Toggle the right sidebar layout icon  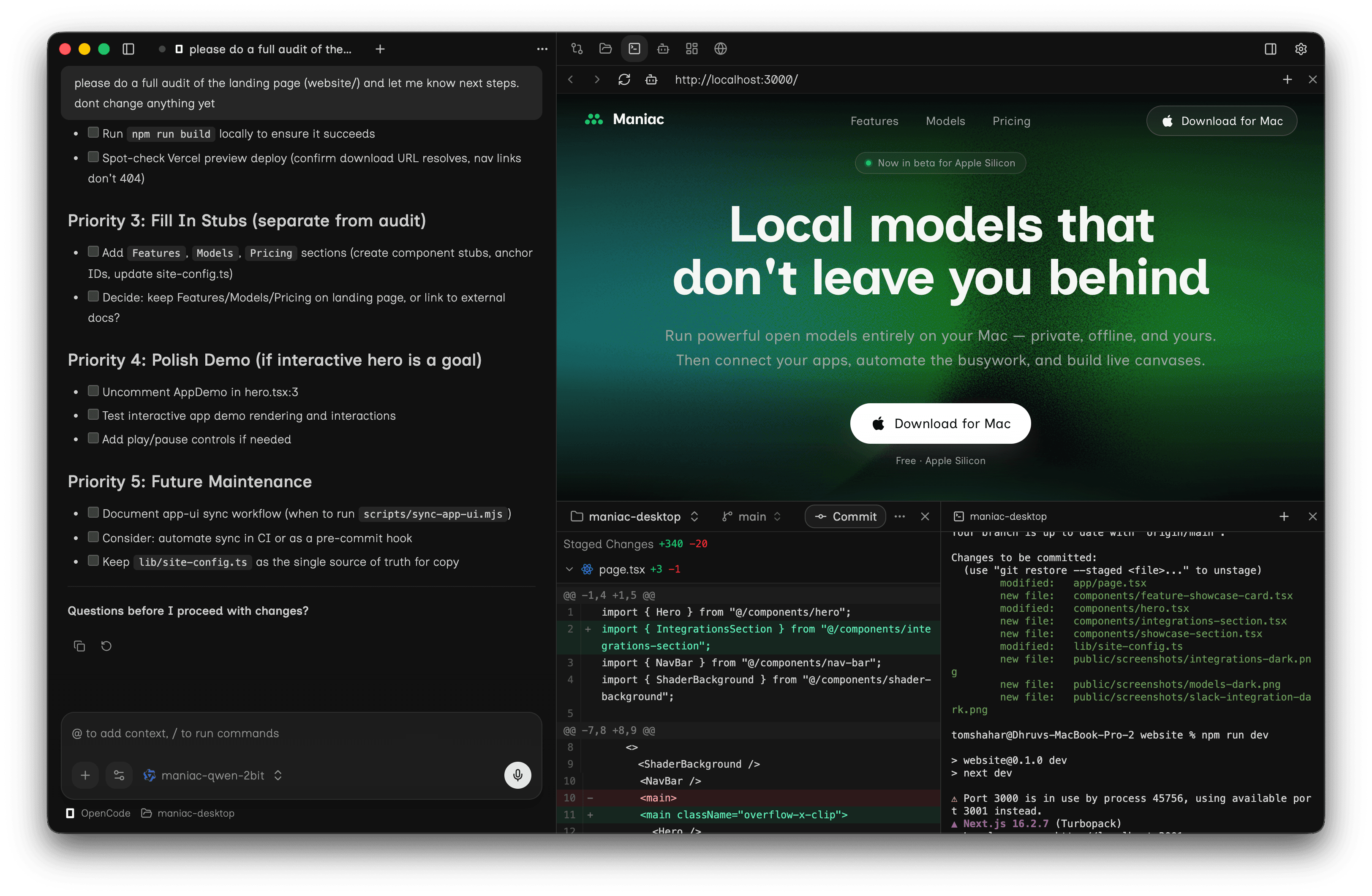1270,49
